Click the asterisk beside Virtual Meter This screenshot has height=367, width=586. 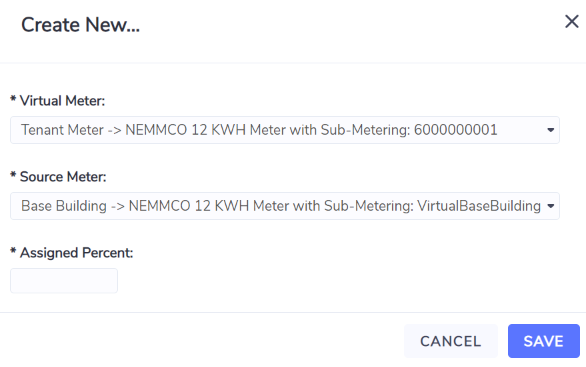click(x=13, y=99)
